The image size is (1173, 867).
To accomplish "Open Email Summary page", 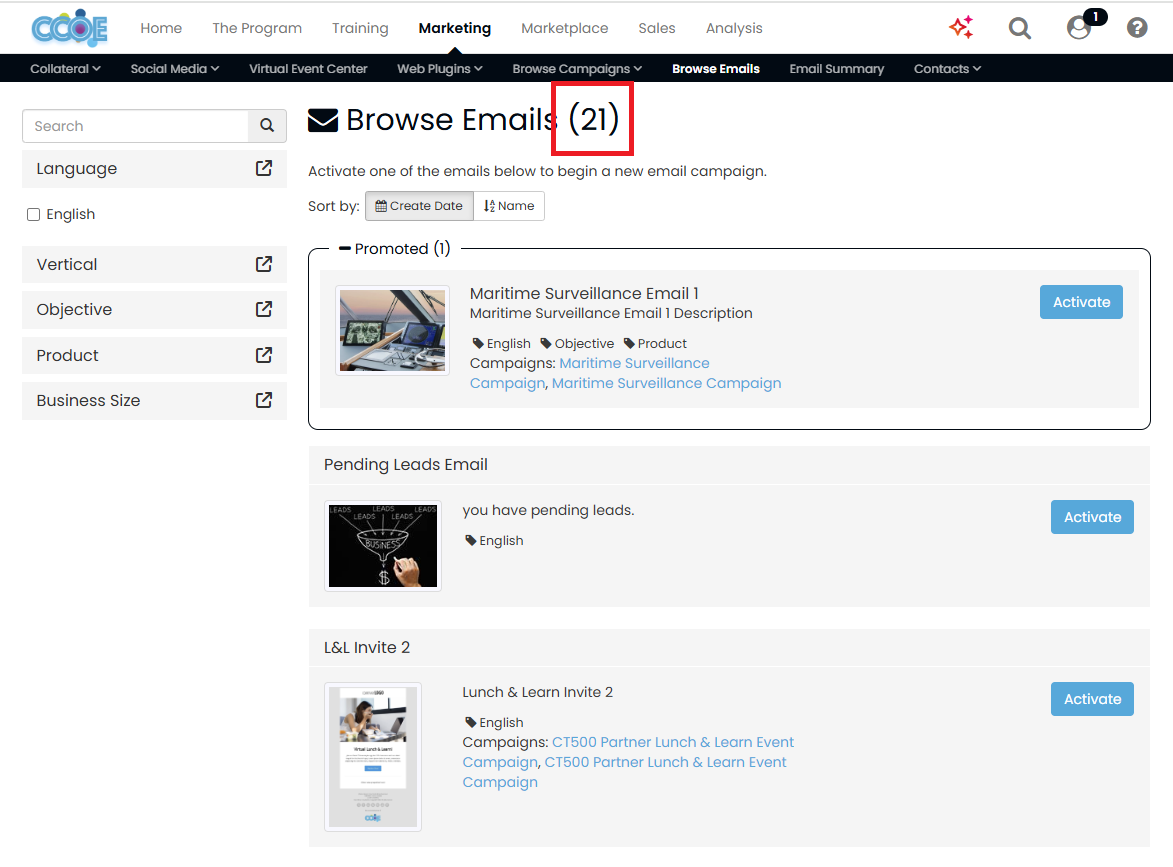I will [x=837, y=69].
